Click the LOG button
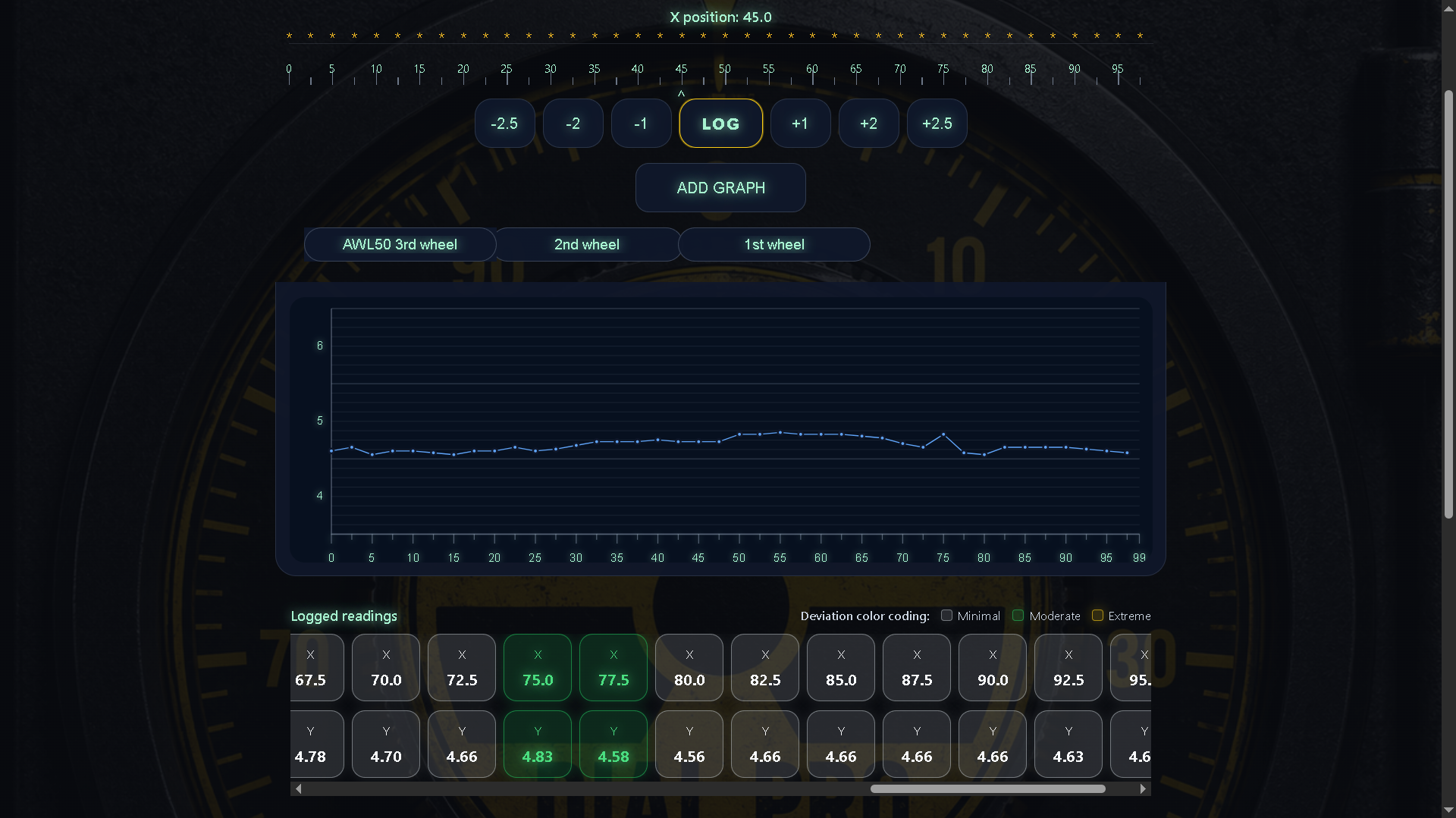This screenshot has width=1456, height=818. click(x=720, y=124)
